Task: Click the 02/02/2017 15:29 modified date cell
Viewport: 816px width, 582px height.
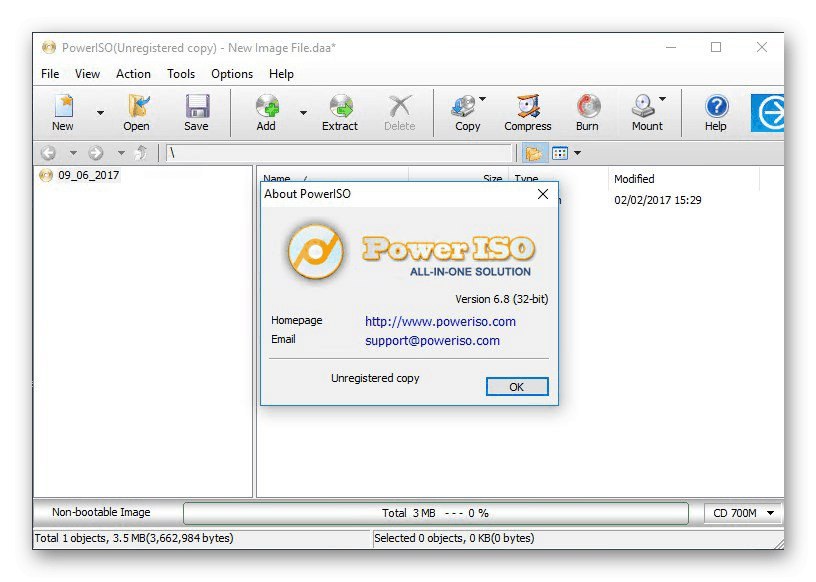Action: (658, 200)
